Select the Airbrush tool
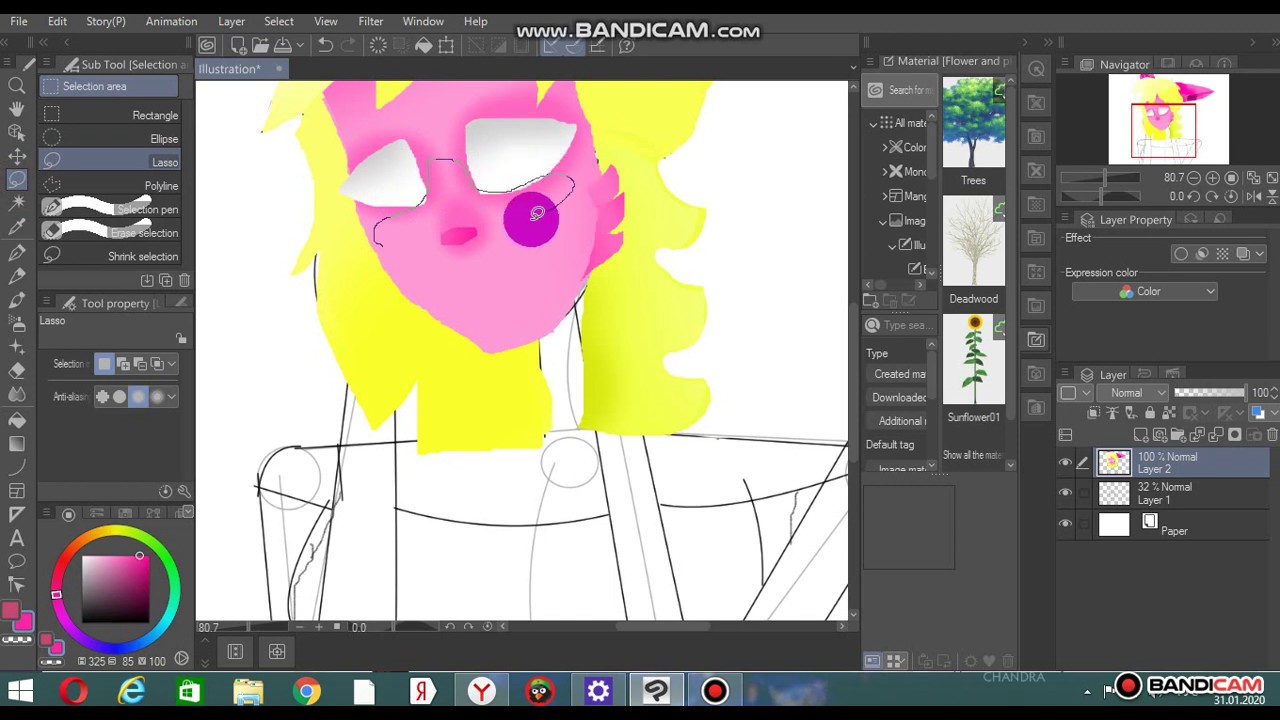 [17, 323]
